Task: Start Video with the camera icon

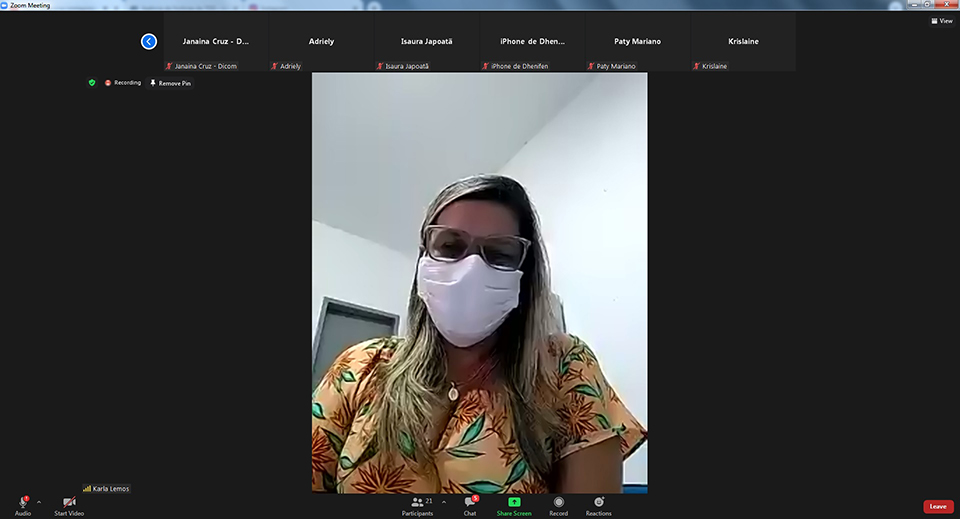Action: point(69,502)
